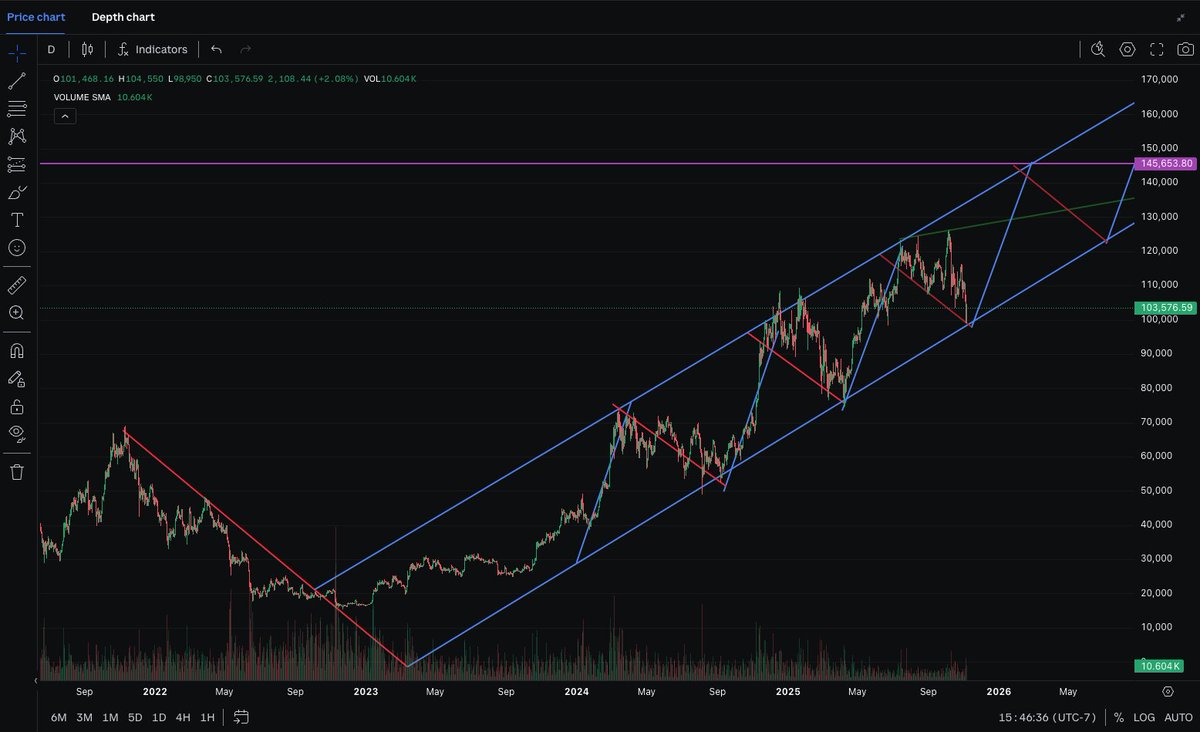Select the 3M date range
1200x732 pixels.
point(84,717)
